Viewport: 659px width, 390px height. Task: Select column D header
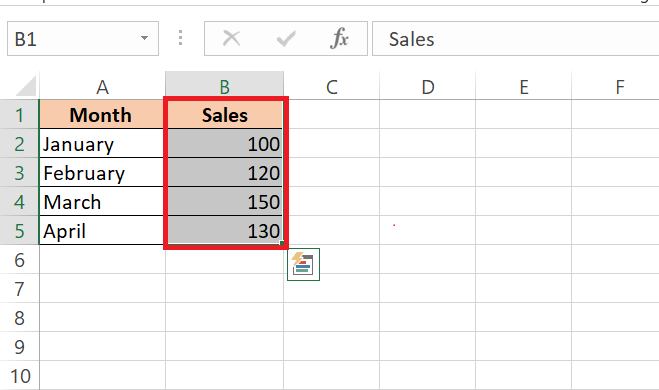(428, 86)
